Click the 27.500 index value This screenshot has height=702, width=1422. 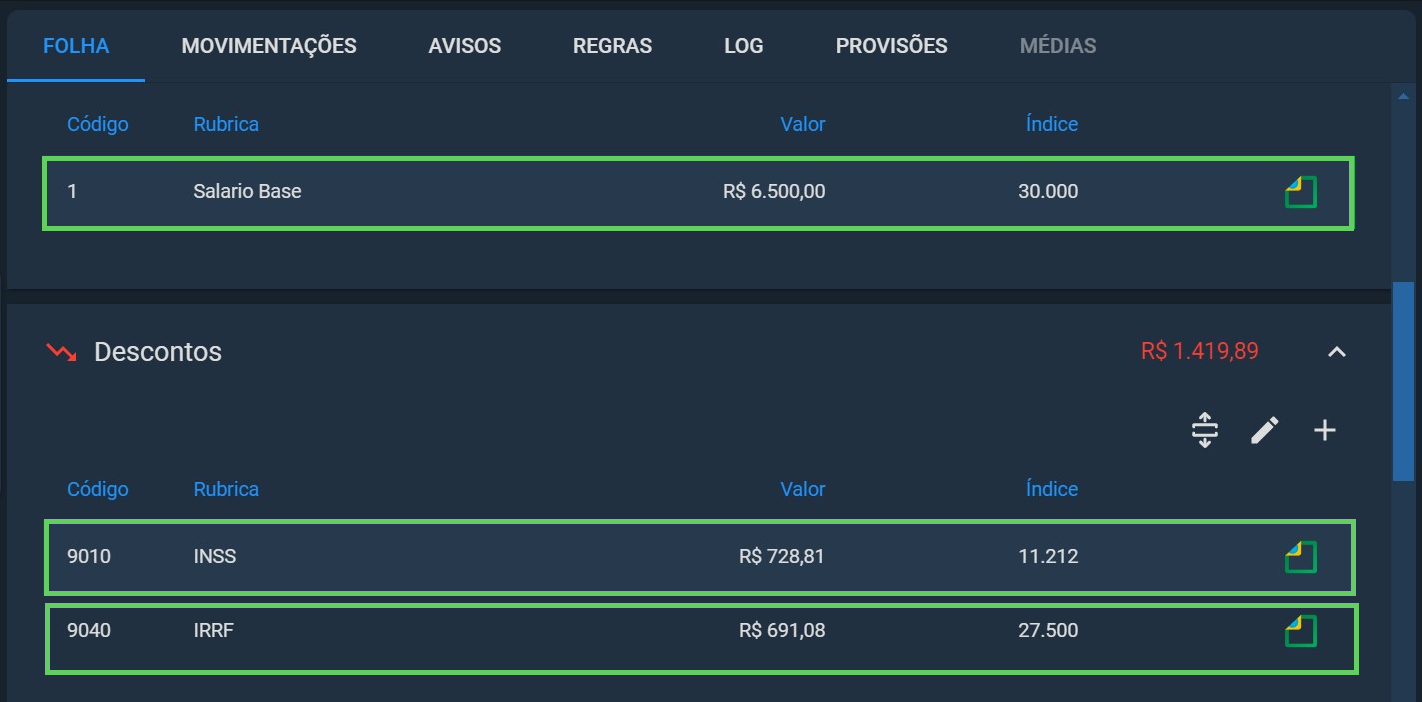pos(1048,631)
